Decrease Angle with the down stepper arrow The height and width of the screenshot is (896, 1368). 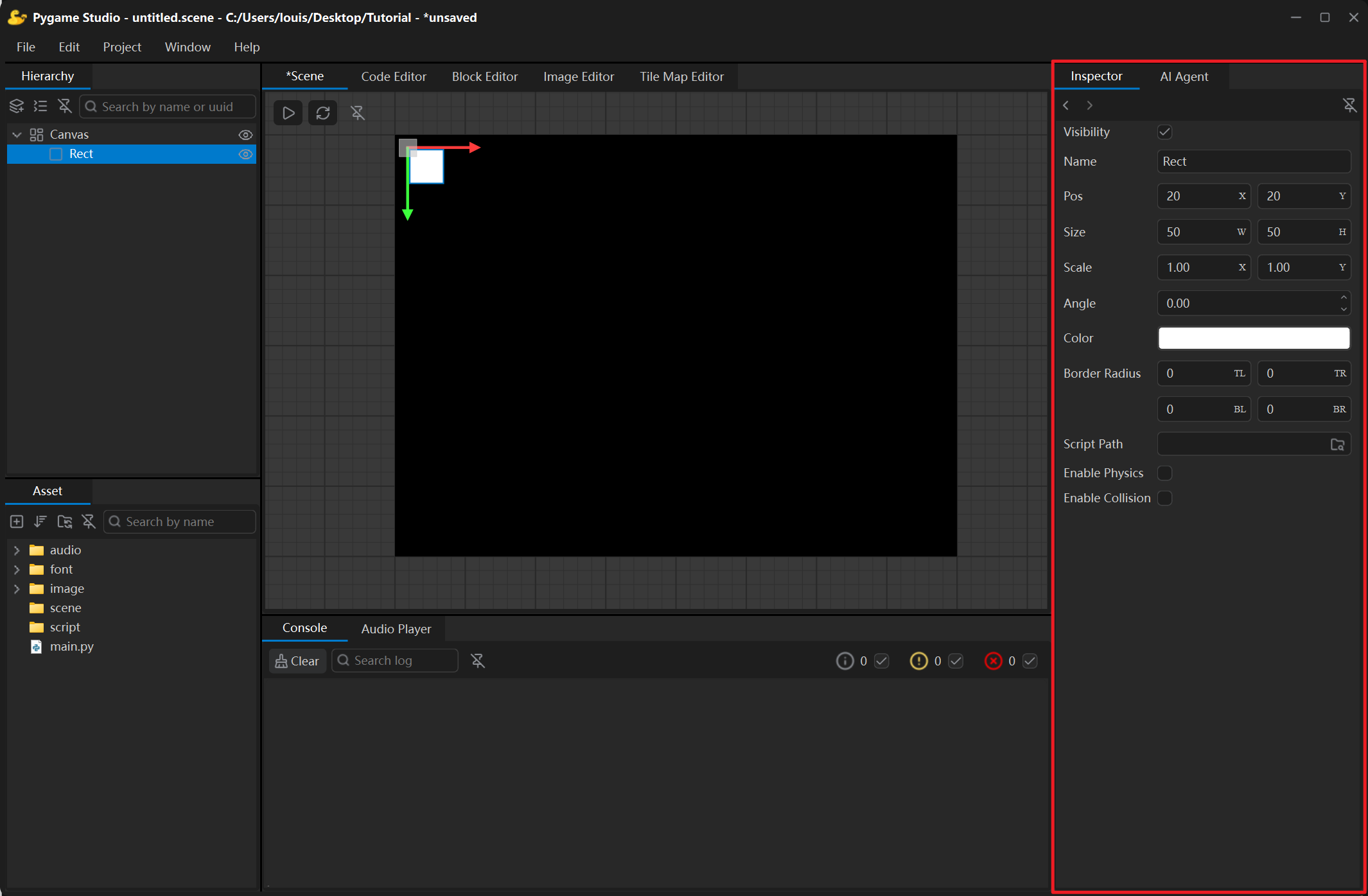[1344, 309]
